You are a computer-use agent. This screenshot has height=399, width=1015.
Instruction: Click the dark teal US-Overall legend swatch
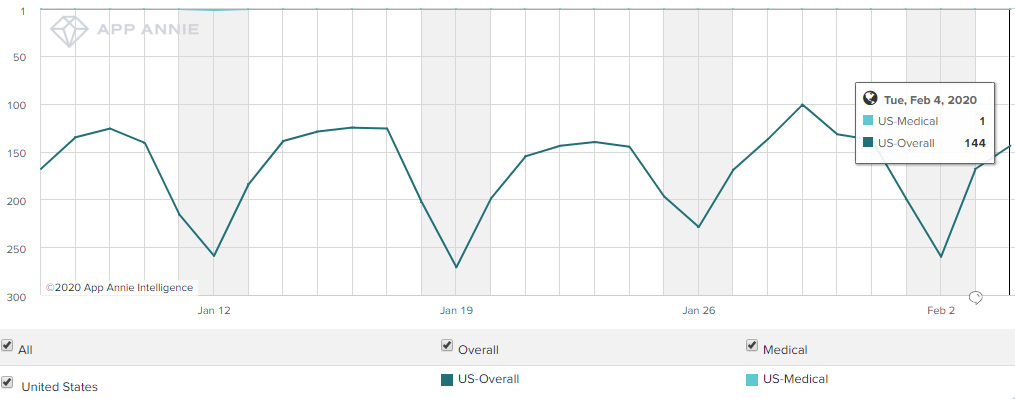[447, 380]
